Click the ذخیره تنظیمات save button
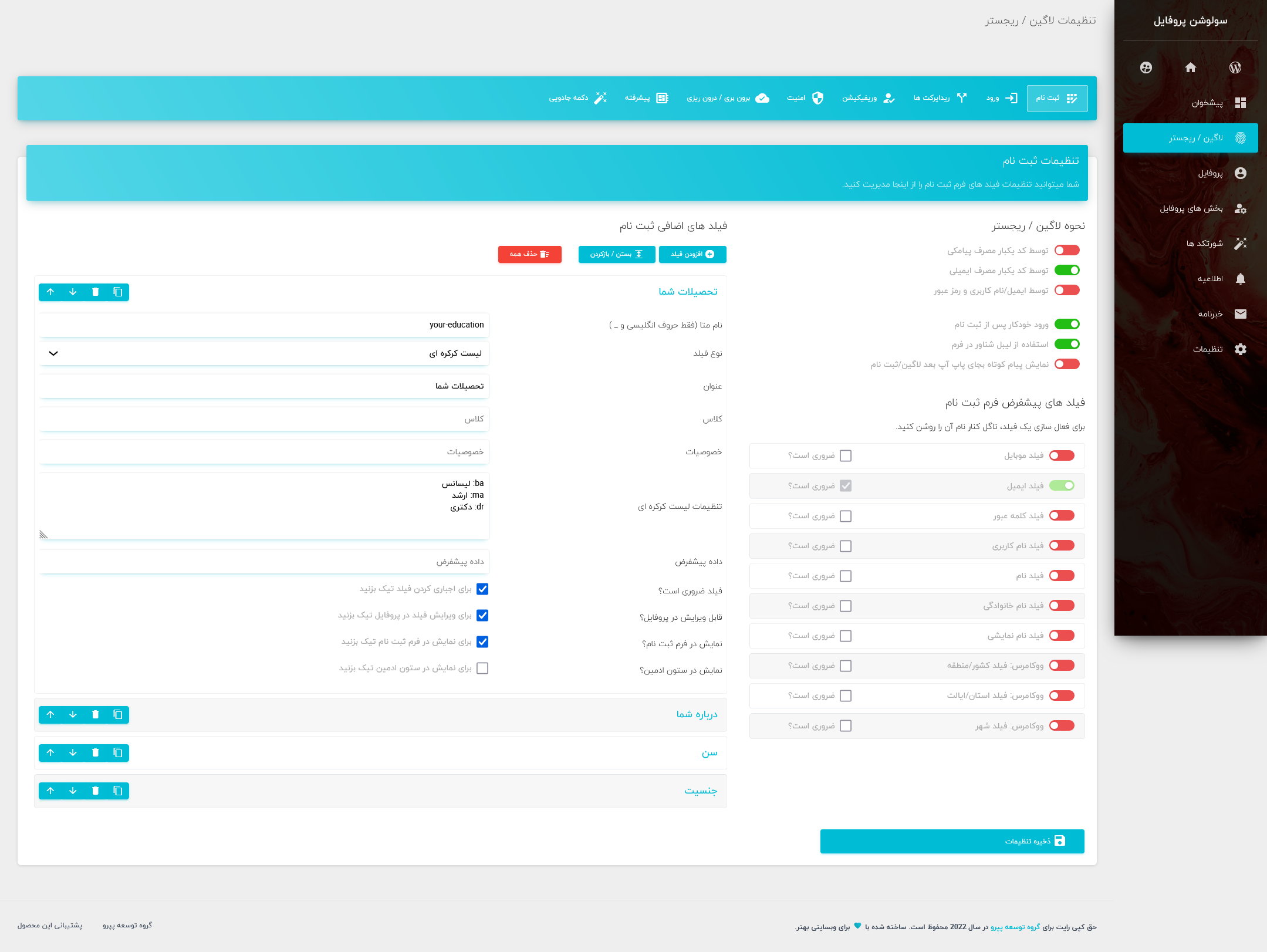The height and width of the screenshot is (952, 1267). tap(952, 841)
